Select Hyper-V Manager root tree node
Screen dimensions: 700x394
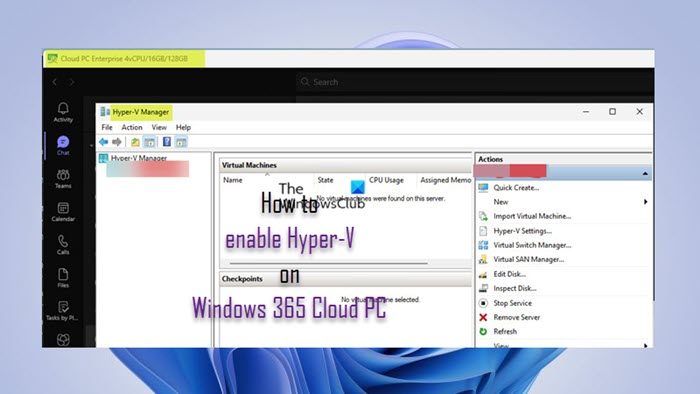138,158
